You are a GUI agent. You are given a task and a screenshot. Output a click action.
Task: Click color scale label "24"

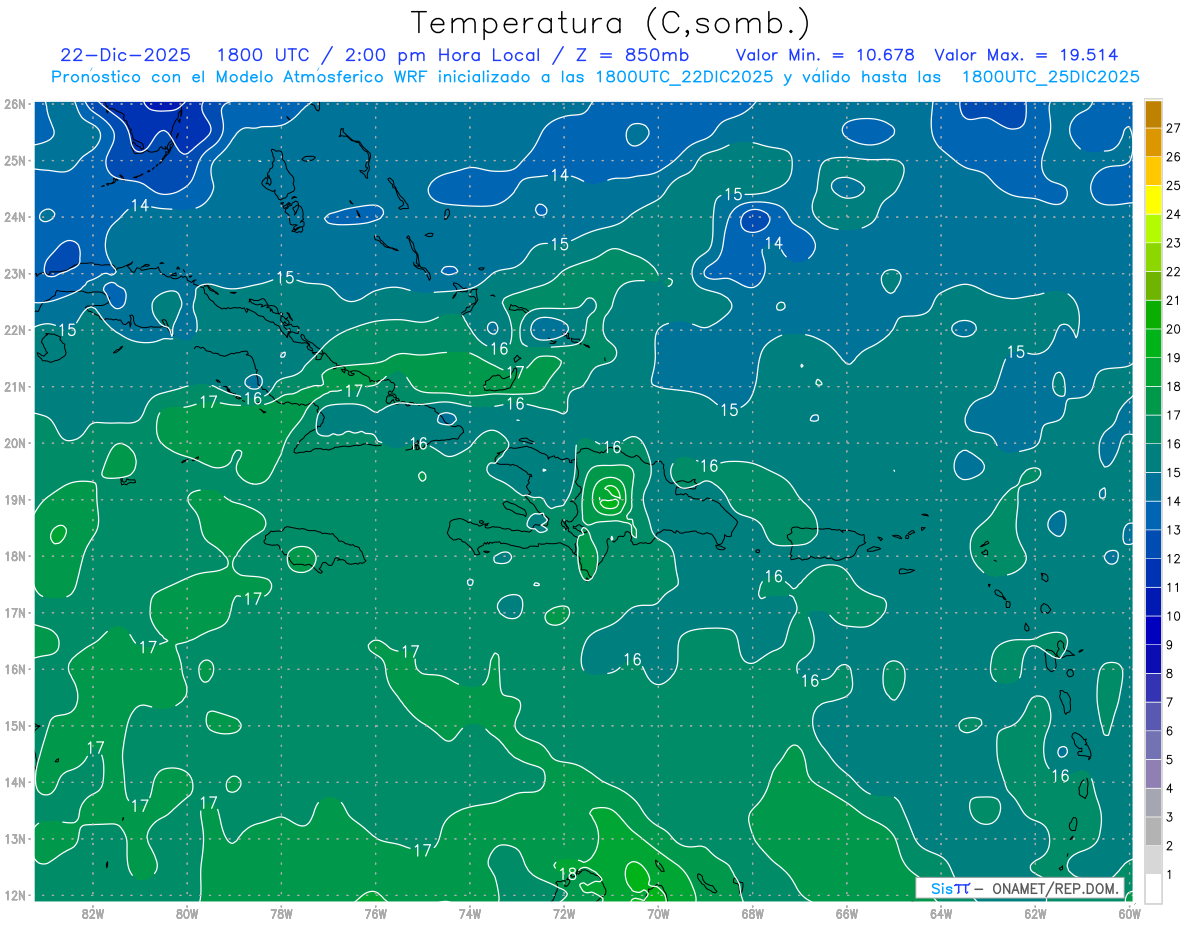pyautogui.click(x=1174, y=214)
